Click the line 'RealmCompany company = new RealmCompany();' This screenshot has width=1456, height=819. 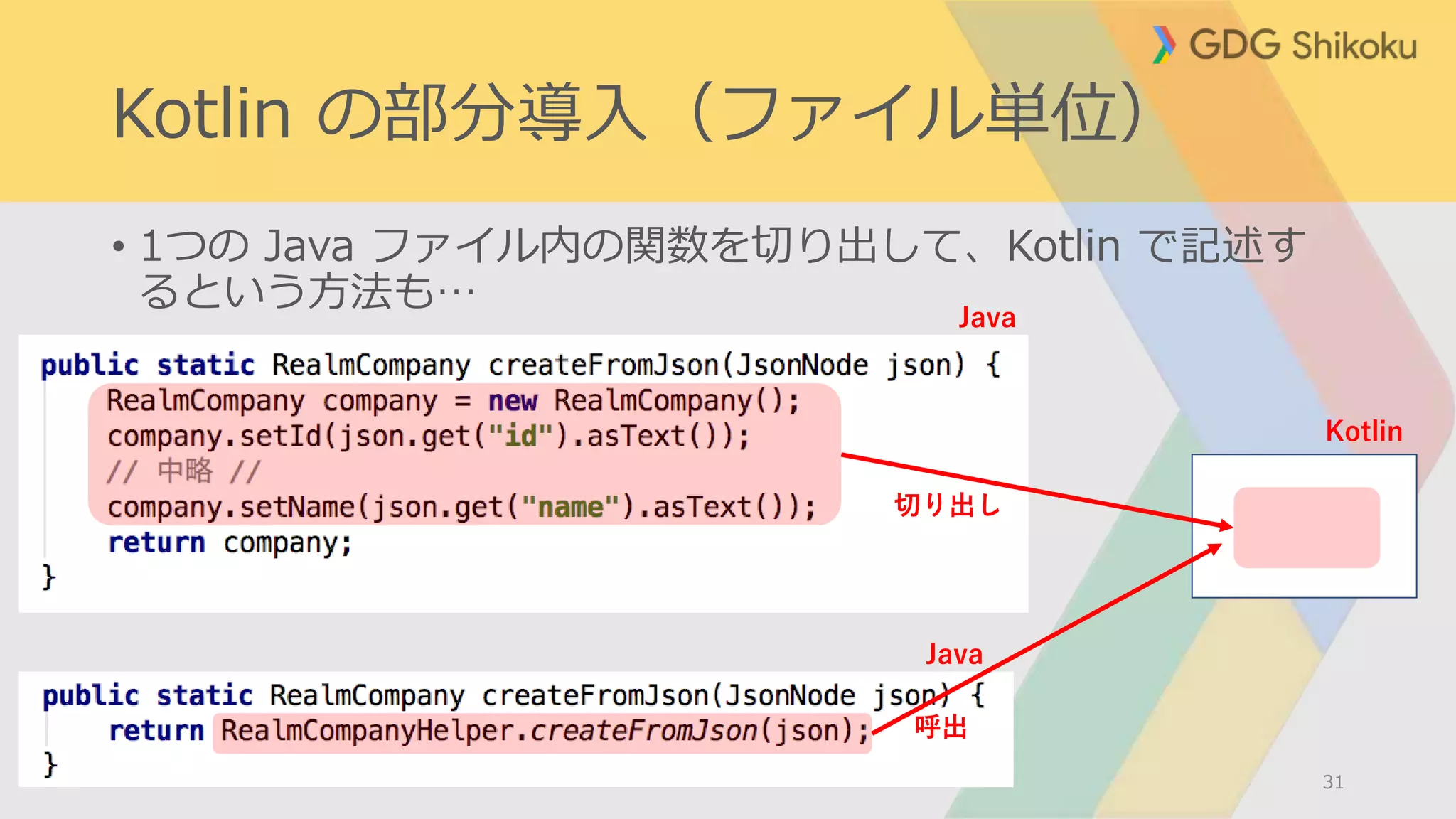(x=454, y=401)
